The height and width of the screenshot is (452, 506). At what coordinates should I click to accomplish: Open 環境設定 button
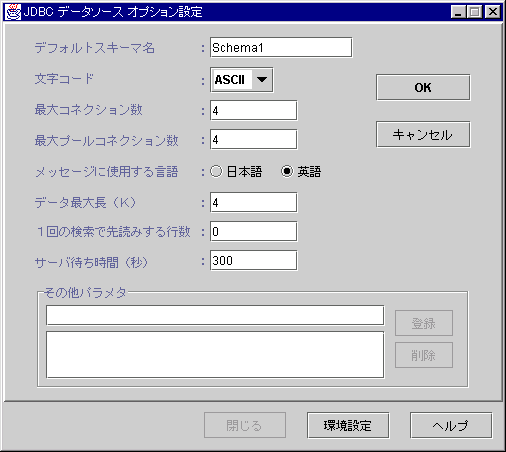click(348, 425)
